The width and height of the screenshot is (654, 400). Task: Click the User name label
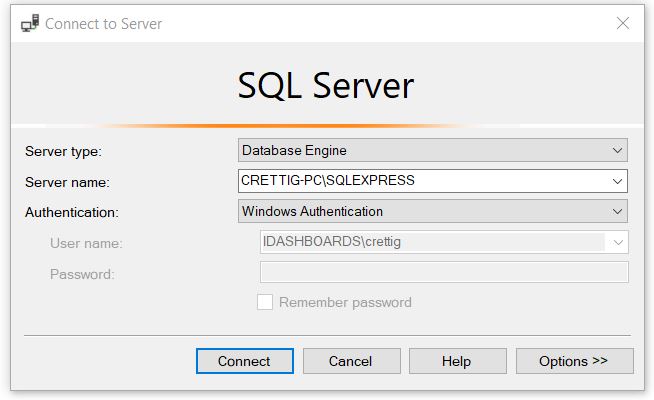[x=86, y=243]
